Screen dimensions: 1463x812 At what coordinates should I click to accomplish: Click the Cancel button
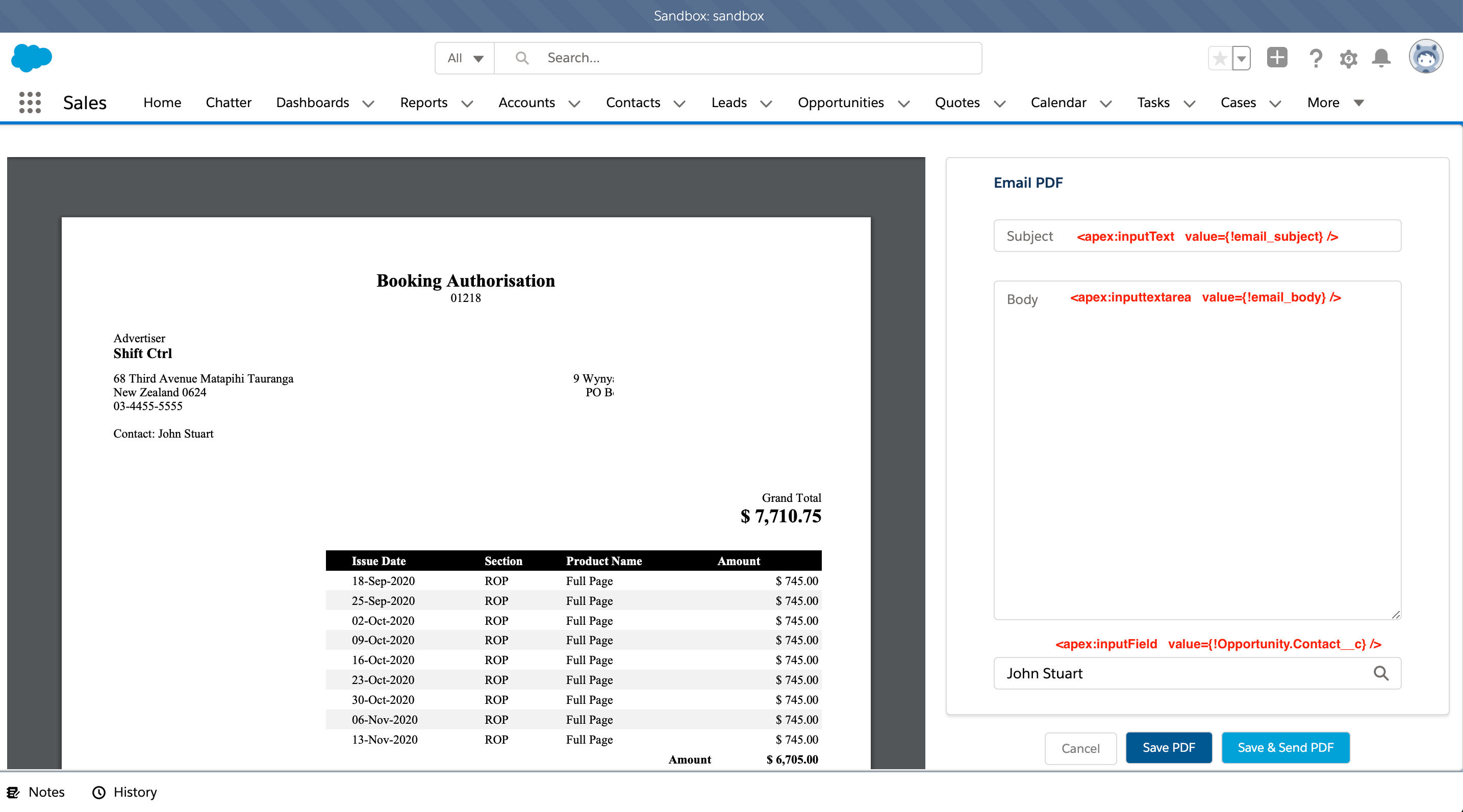coord(1080,748)
